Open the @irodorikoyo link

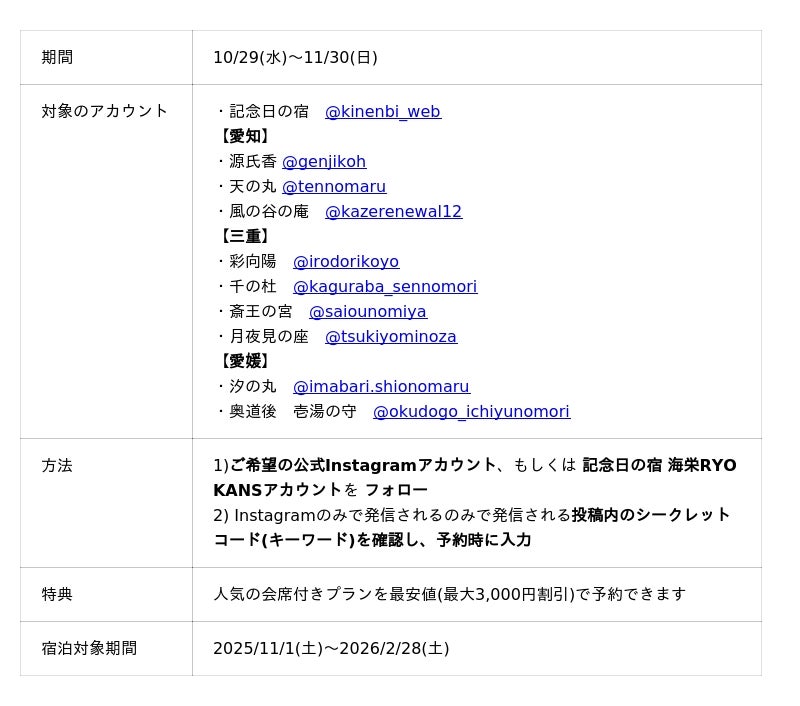(x=345, y=262)
